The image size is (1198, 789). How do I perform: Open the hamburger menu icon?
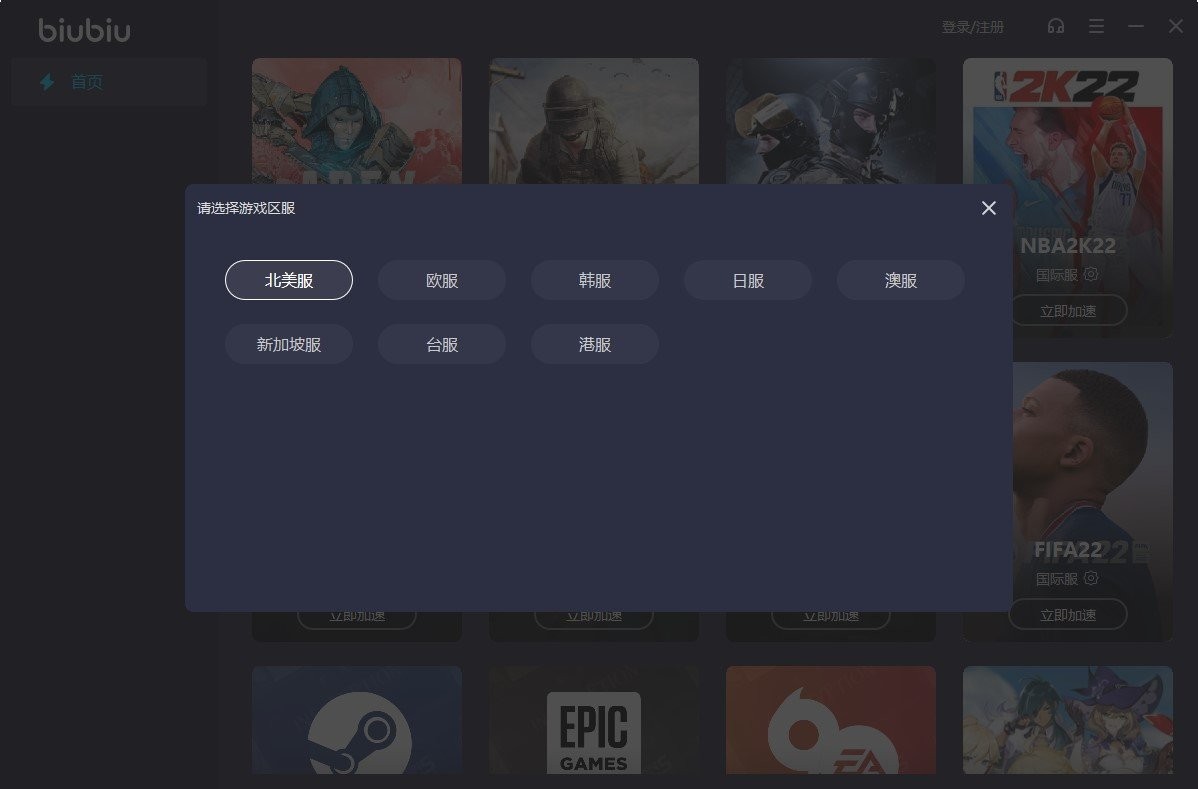click(x=1096, y=27)
